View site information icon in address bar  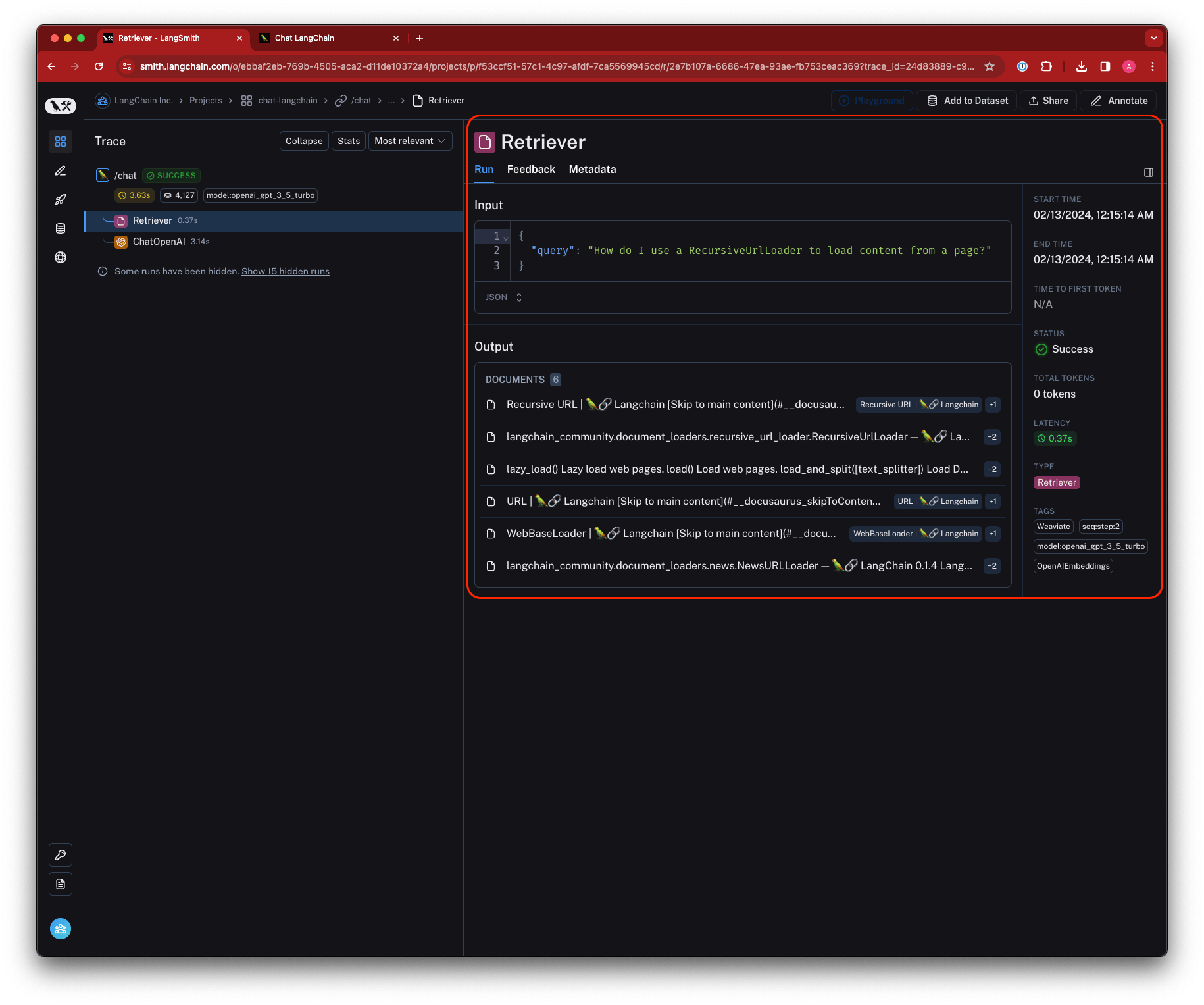[x=128, y=66]
